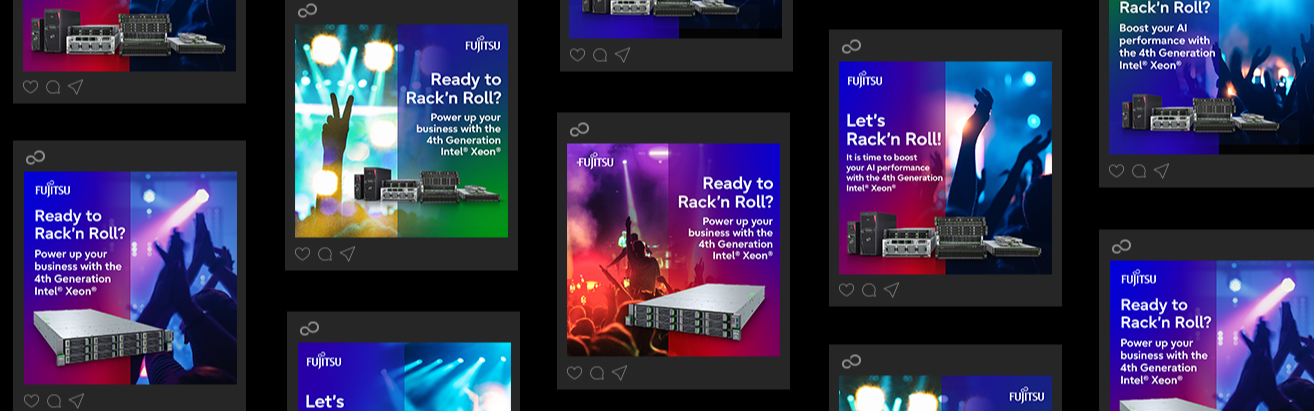The height and width of the screenshot is (411, 1314).
Task: Share the "Let's Rack'n Roll!" post
Action: click(x=891, y=290)
